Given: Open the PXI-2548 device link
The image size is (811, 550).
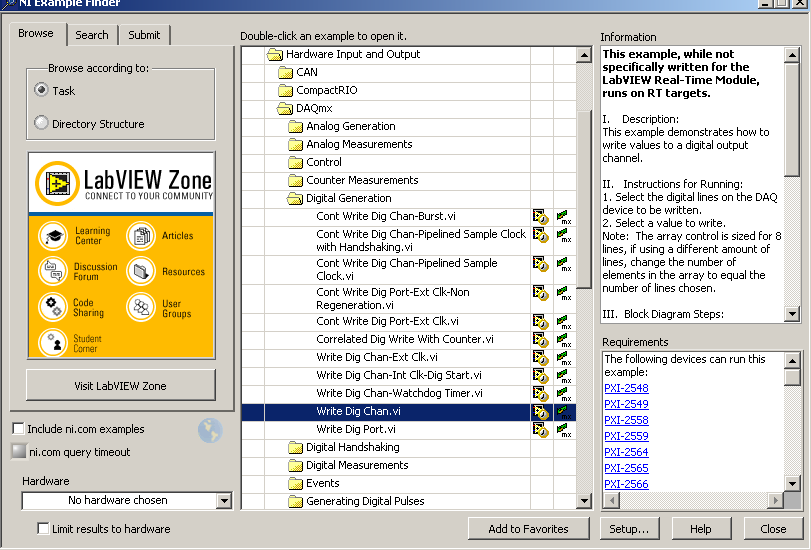Looking at the screenshot, I should 626,388.
